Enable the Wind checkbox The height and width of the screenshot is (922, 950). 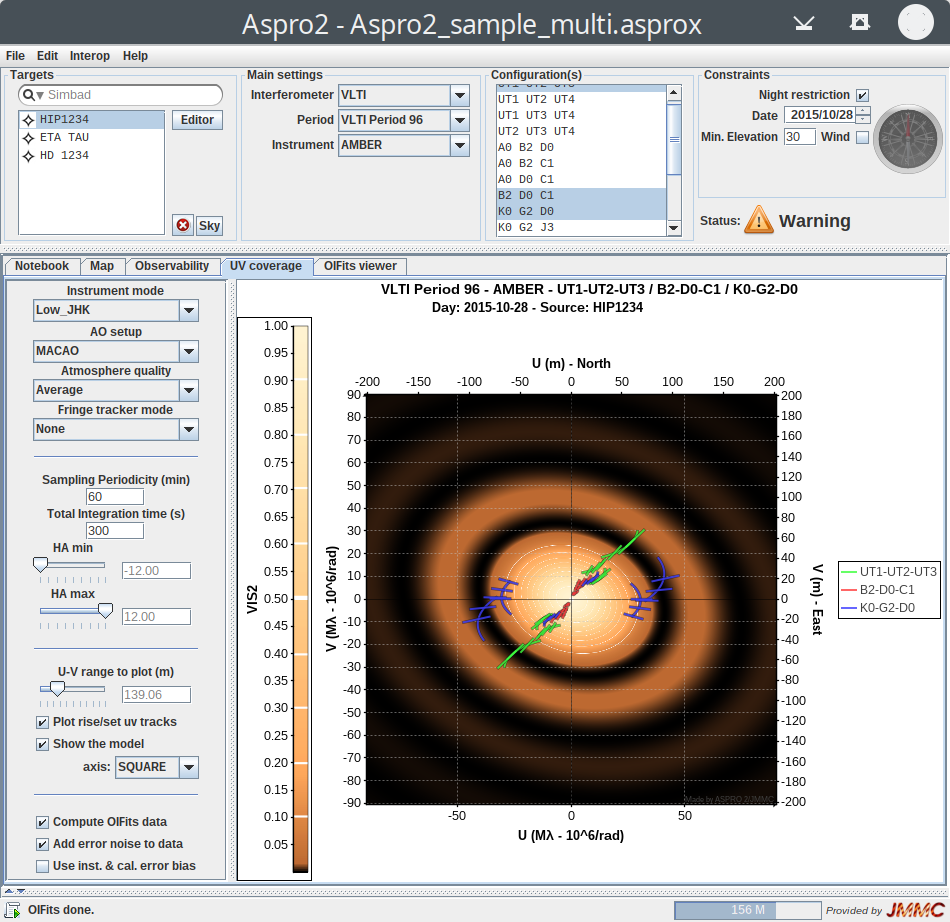coord(862,138)
